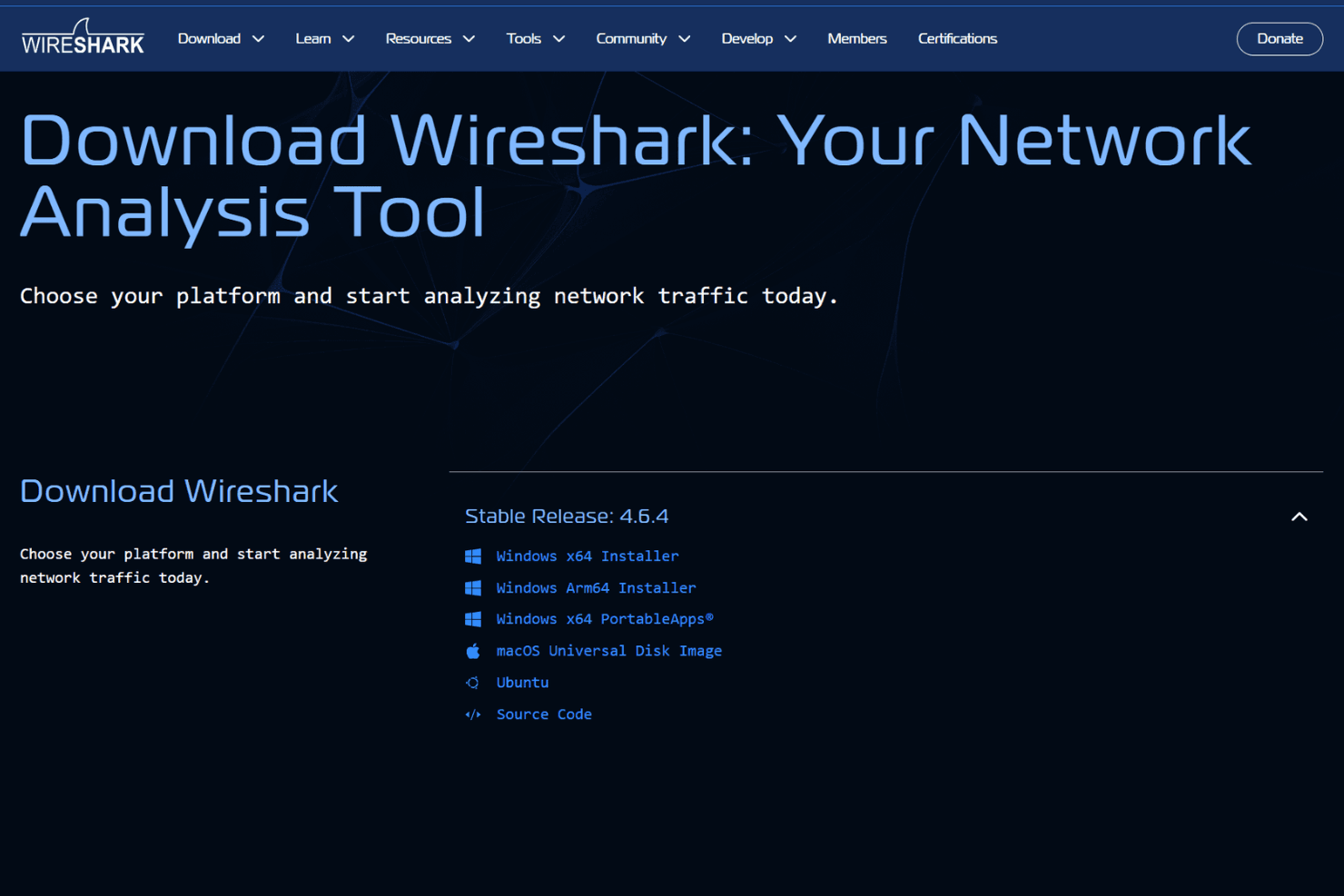This screenshot has height=896, width=1344.
Task: Open the Members page
Action: [856, 38]
